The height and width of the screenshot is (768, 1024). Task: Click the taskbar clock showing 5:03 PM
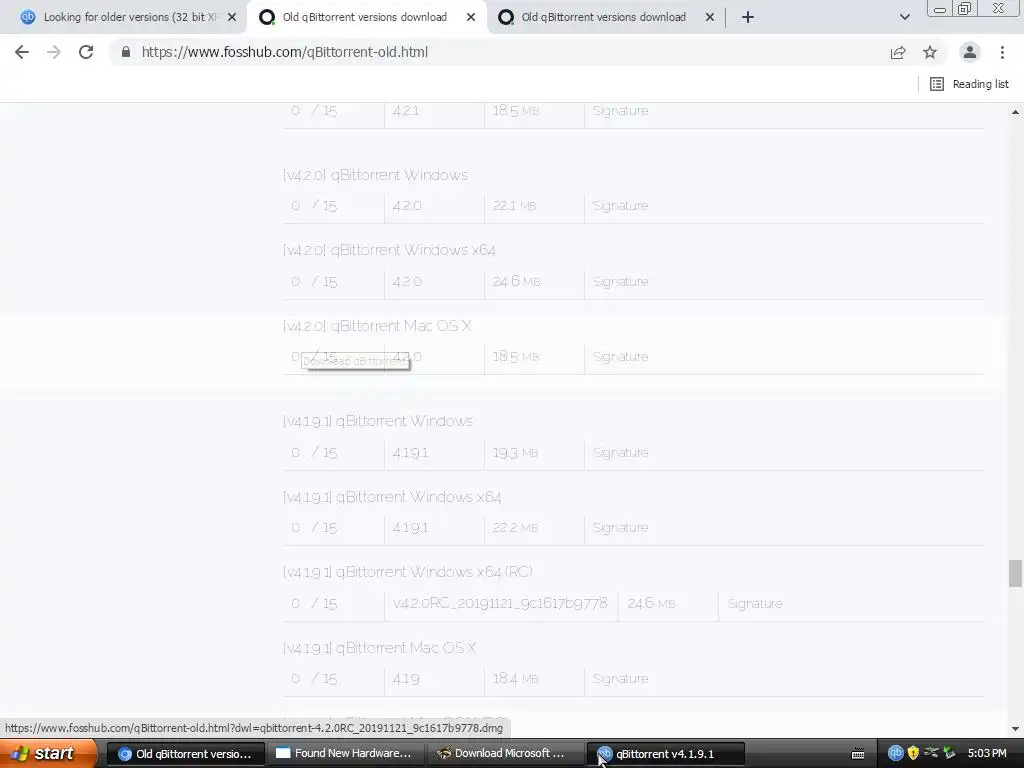pos(987,753)
